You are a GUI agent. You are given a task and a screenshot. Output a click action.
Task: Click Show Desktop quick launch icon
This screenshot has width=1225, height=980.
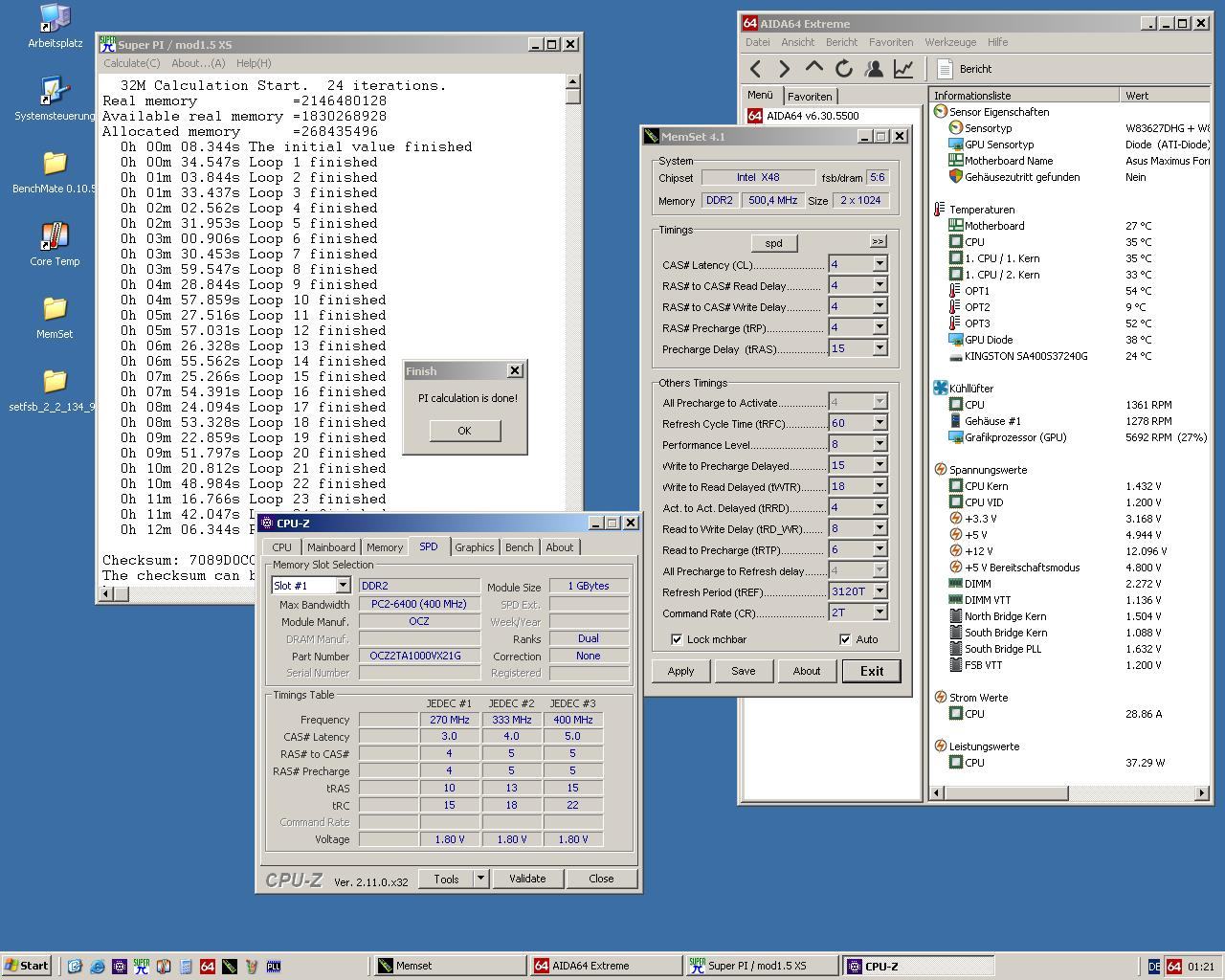point(75,967)
